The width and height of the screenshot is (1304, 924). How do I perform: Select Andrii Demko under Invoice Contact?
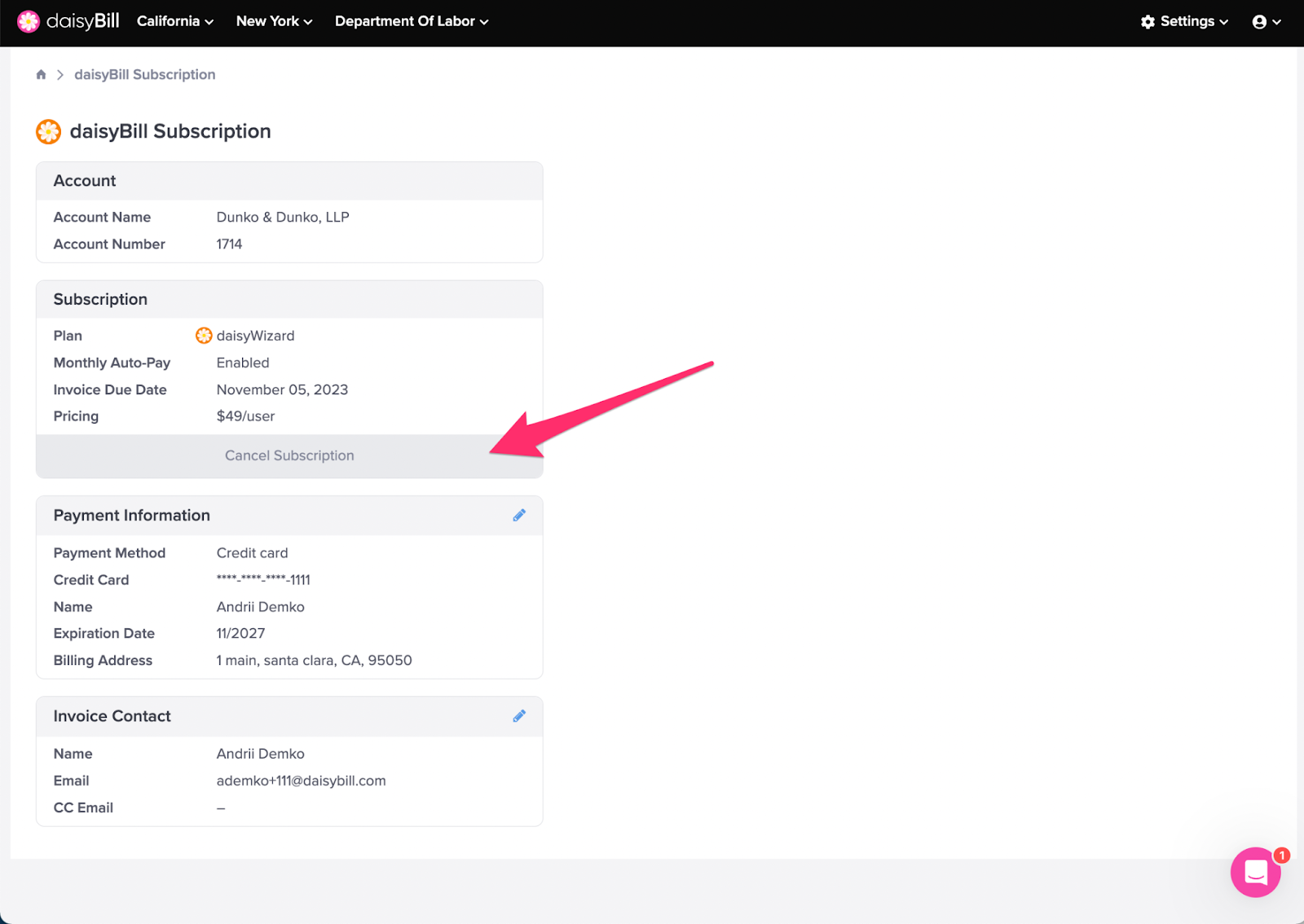[260, 754]
